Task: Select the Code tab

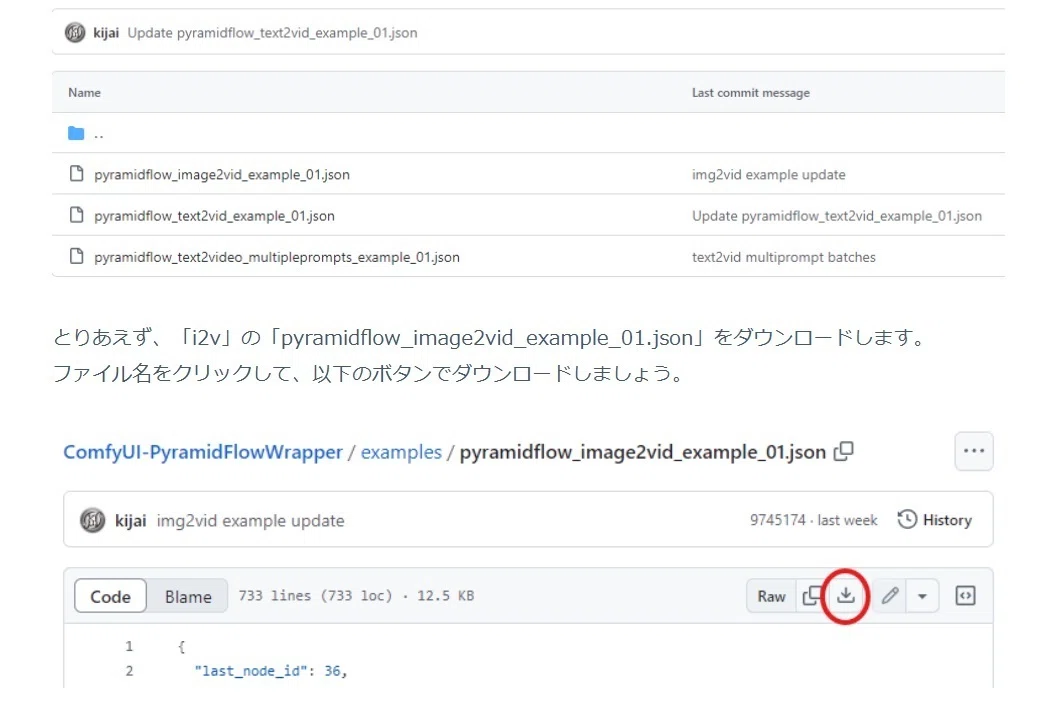Action: click(110, 596)
